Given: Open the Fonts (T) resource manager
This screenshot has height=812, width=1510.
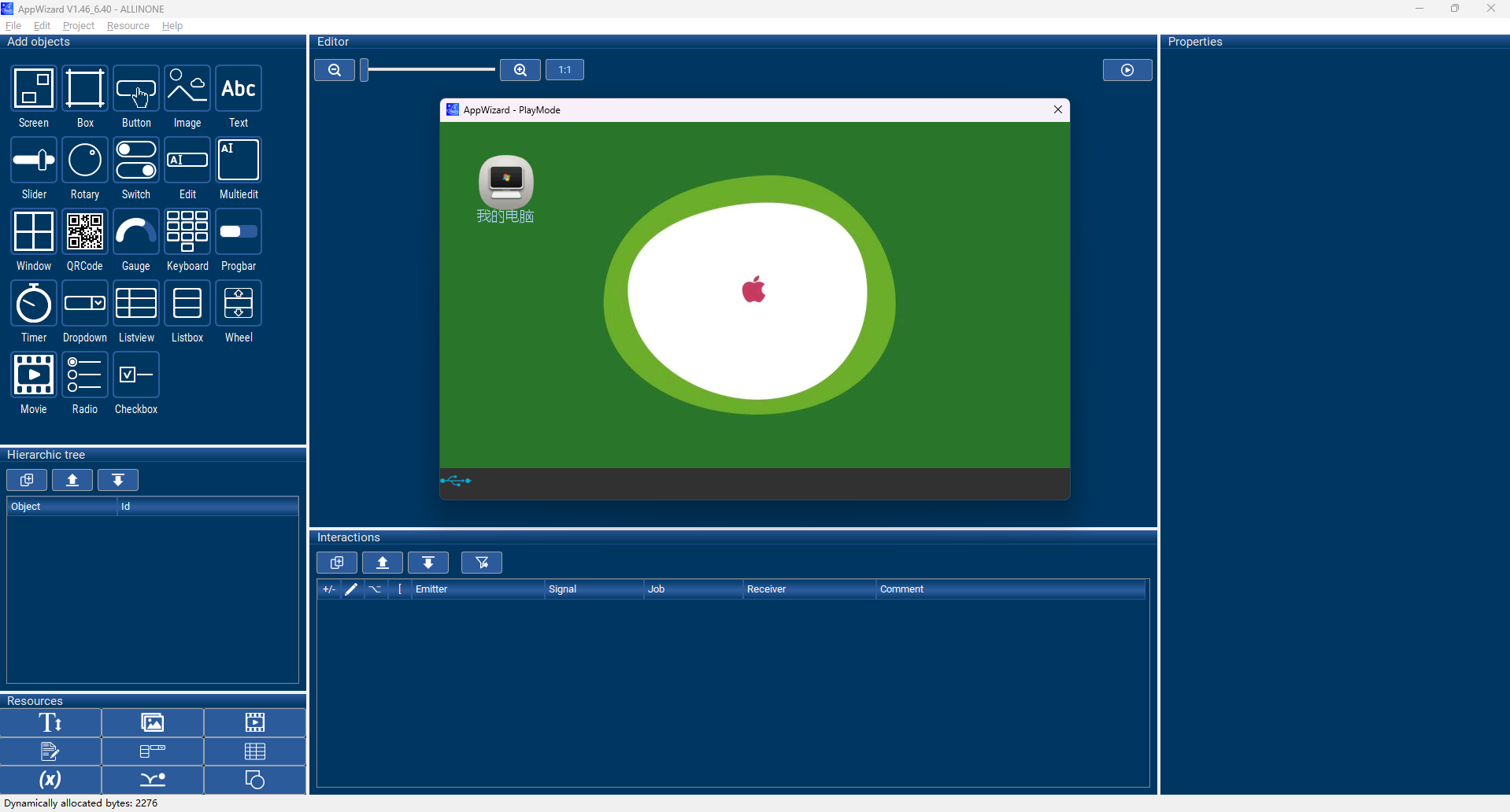Looking at the screenshot, I should click(x=50, y=722).
